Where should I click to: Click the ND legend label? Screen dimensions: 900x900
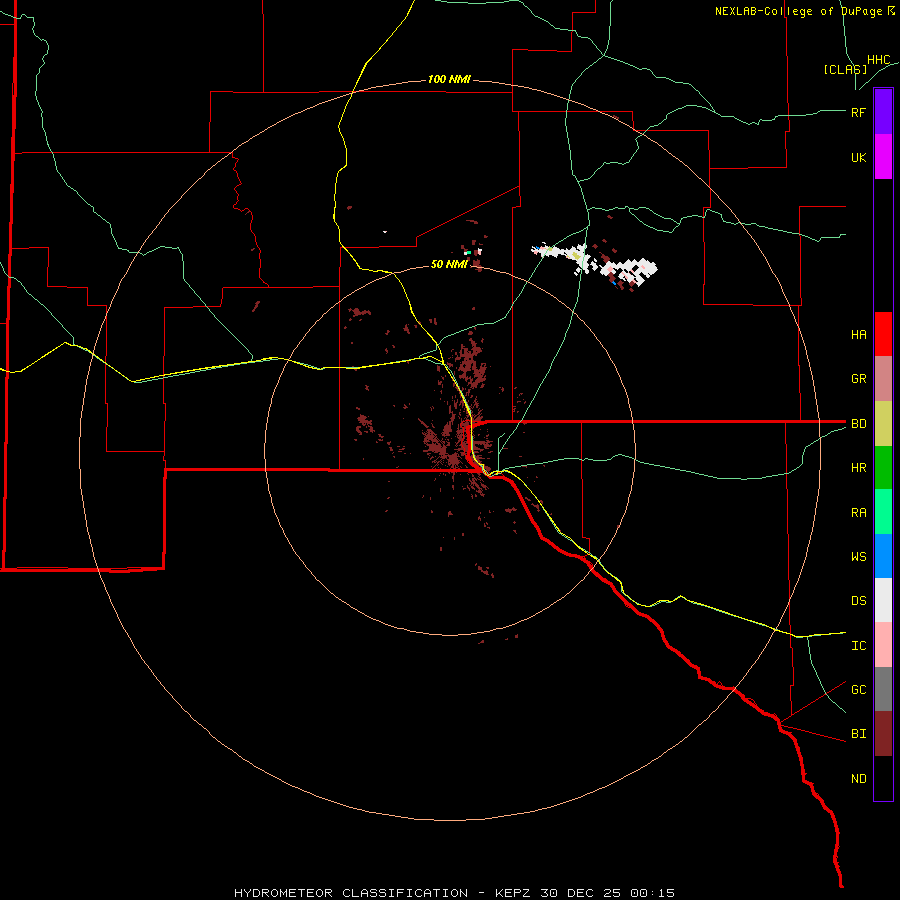coord(858,779)
